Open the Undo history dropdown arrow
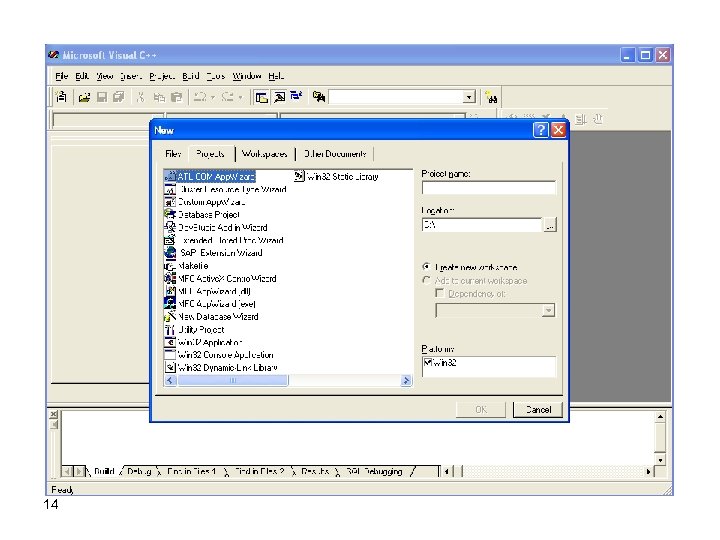The image size is (720, 540). point(213,97)
